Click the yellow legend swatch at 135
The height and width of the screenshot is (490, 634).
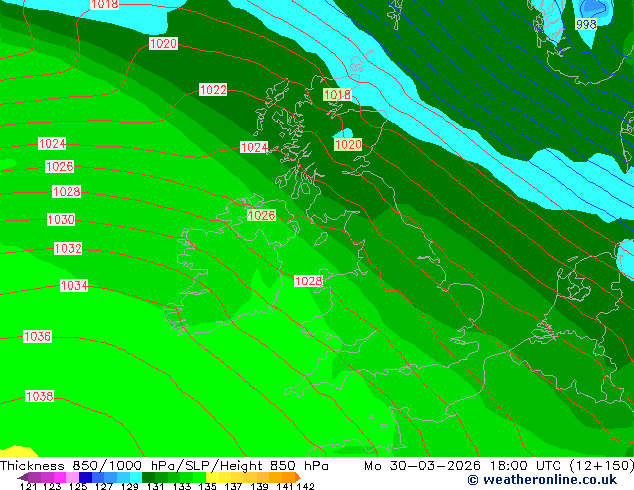pyautogui.click(x=212, y=477)
